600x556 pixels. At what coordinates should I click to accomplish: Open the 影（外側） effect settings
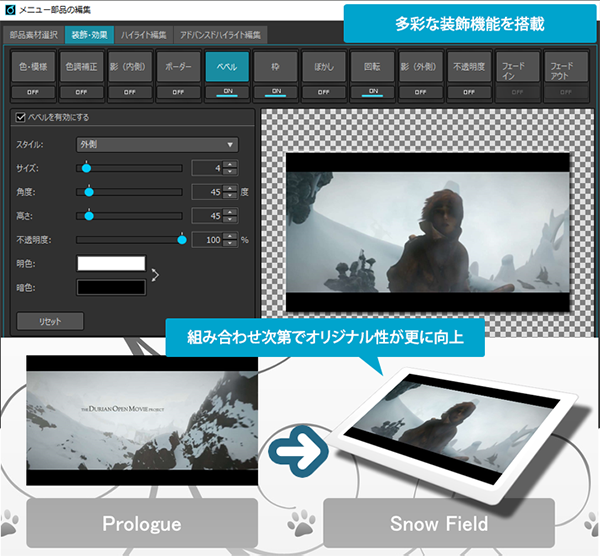[421, 67]
